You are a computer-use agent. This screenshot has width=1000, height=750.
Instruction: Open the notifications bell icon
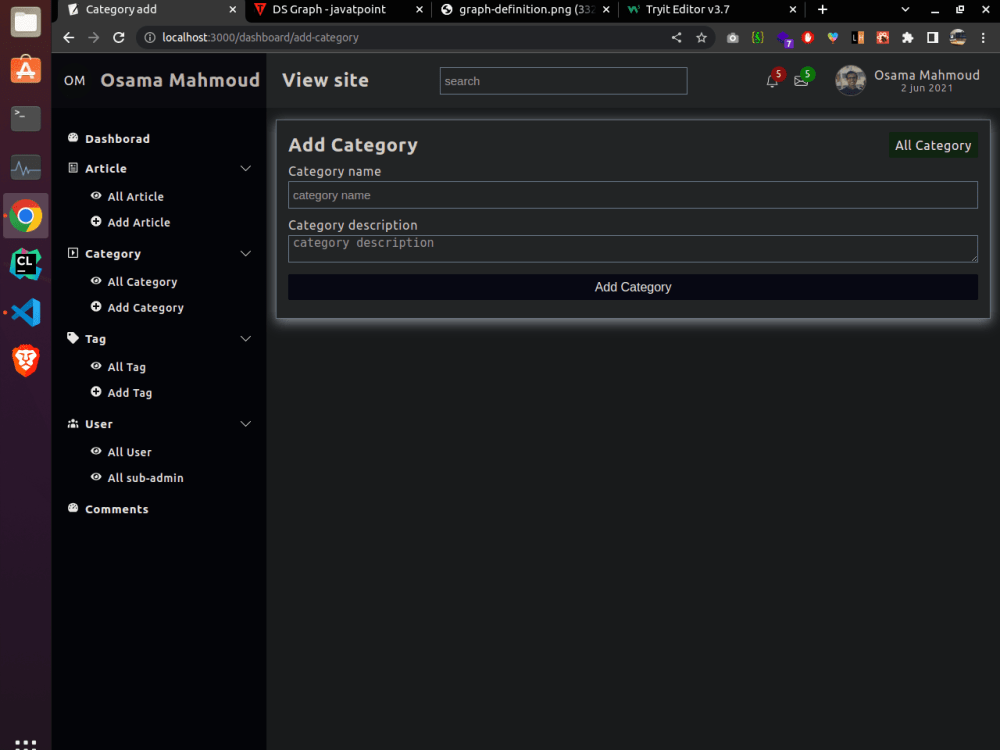point(772,81)
